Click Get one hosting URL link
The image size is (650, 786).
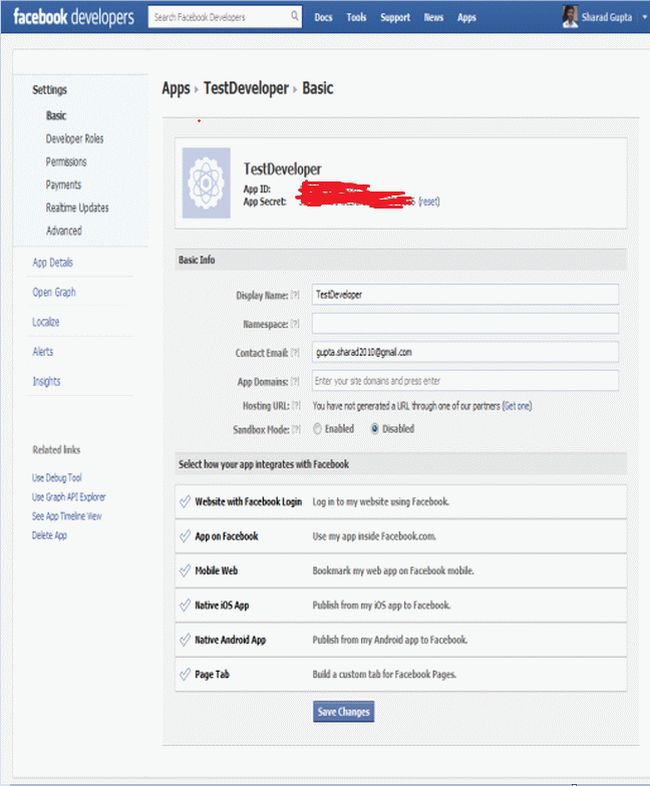[x=517, y=406]
